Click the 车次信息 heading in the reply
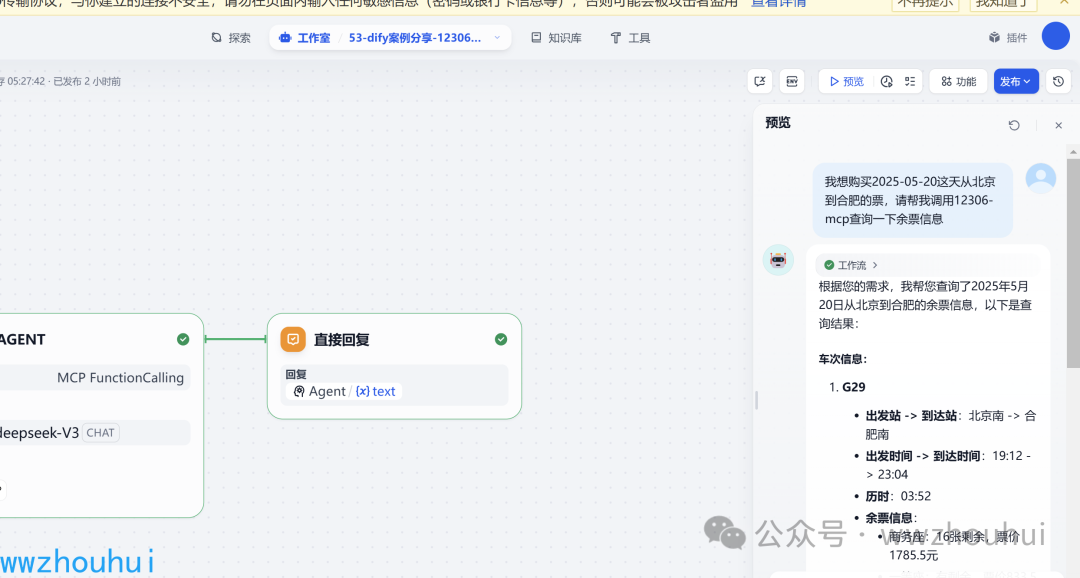 point(843,359)
